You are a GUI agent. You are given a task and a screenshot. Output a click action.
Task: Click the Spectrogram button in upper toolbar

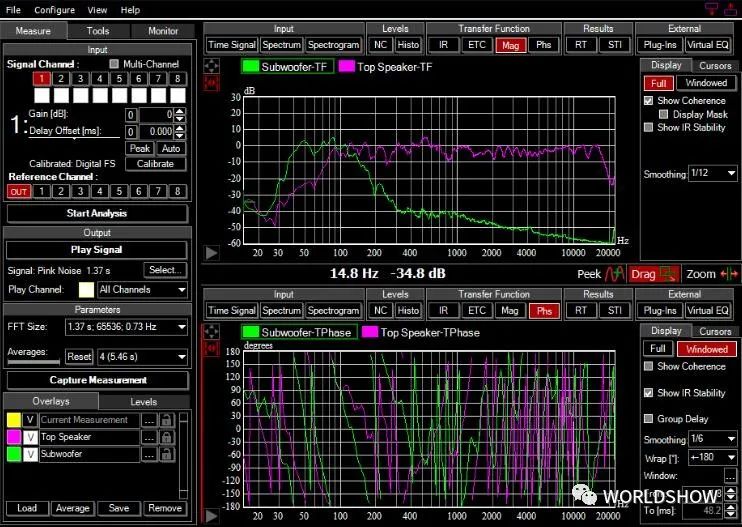[x=334, y=45]
